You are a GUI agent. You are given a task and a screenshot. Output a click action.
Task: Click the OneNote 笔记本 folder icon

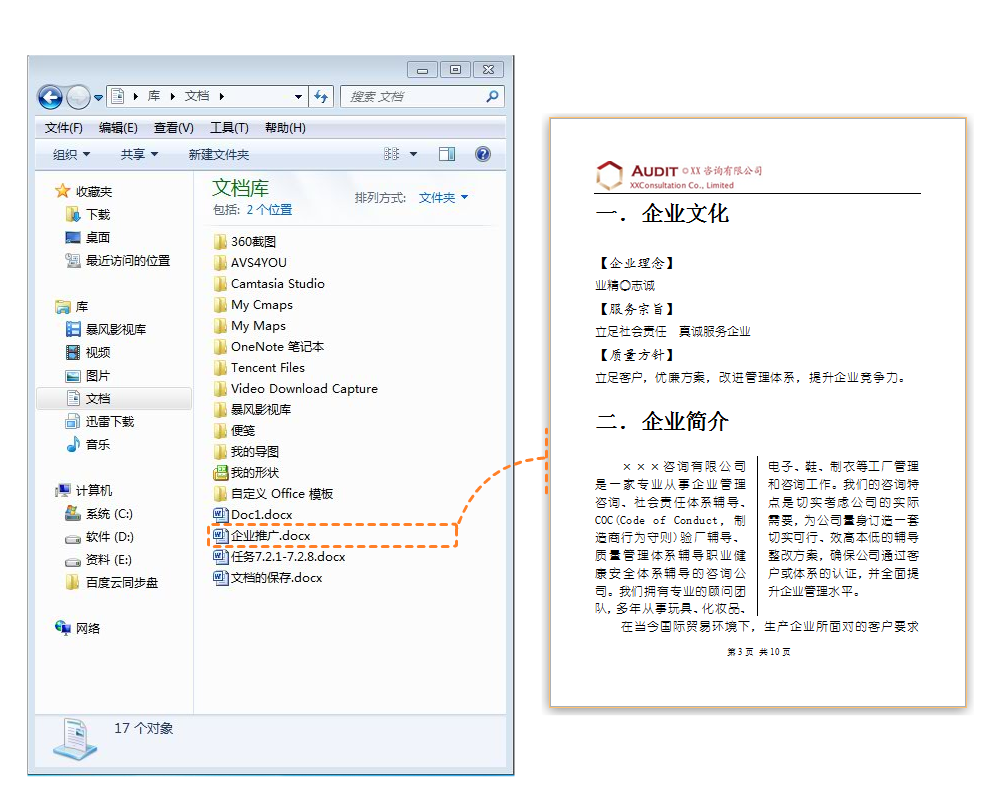220,347
